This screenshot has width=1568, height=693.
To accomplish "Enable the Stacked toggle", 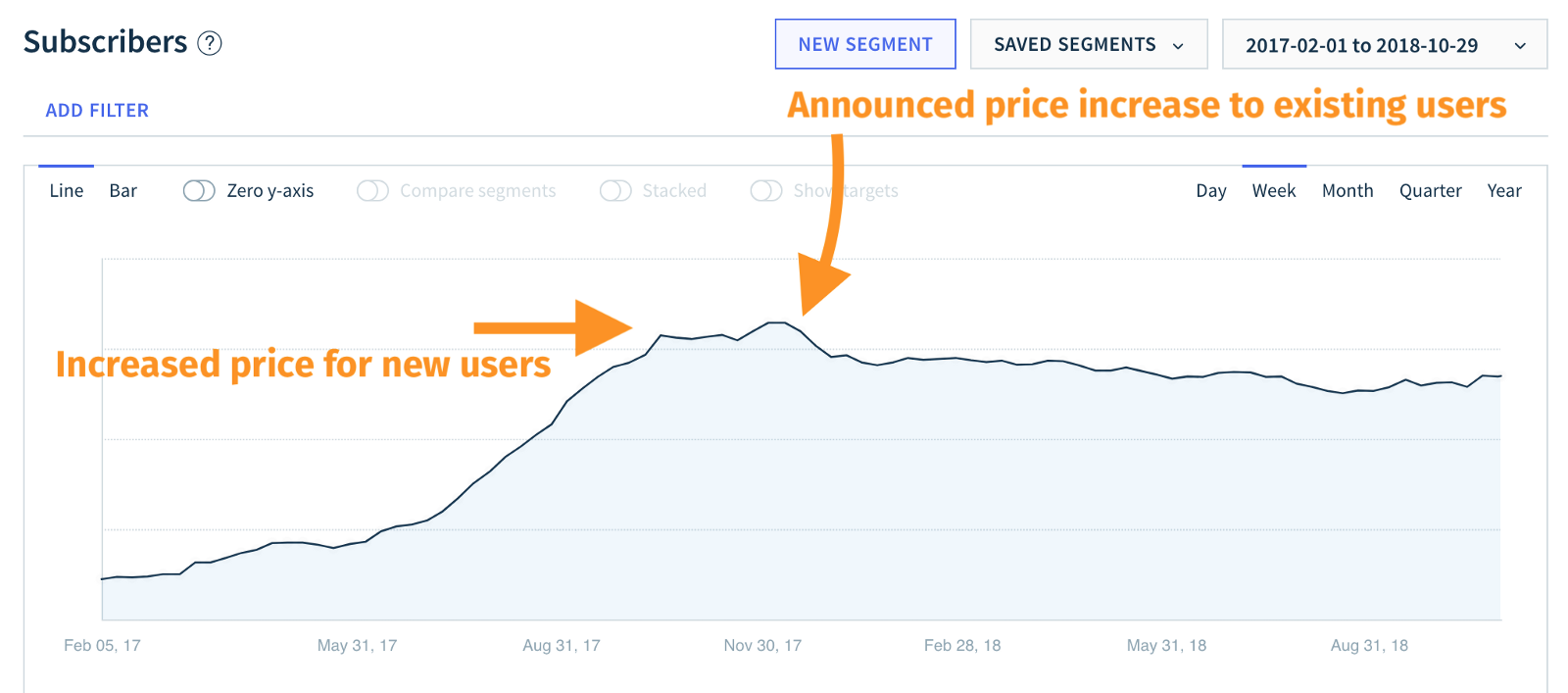I will (615, 191).
